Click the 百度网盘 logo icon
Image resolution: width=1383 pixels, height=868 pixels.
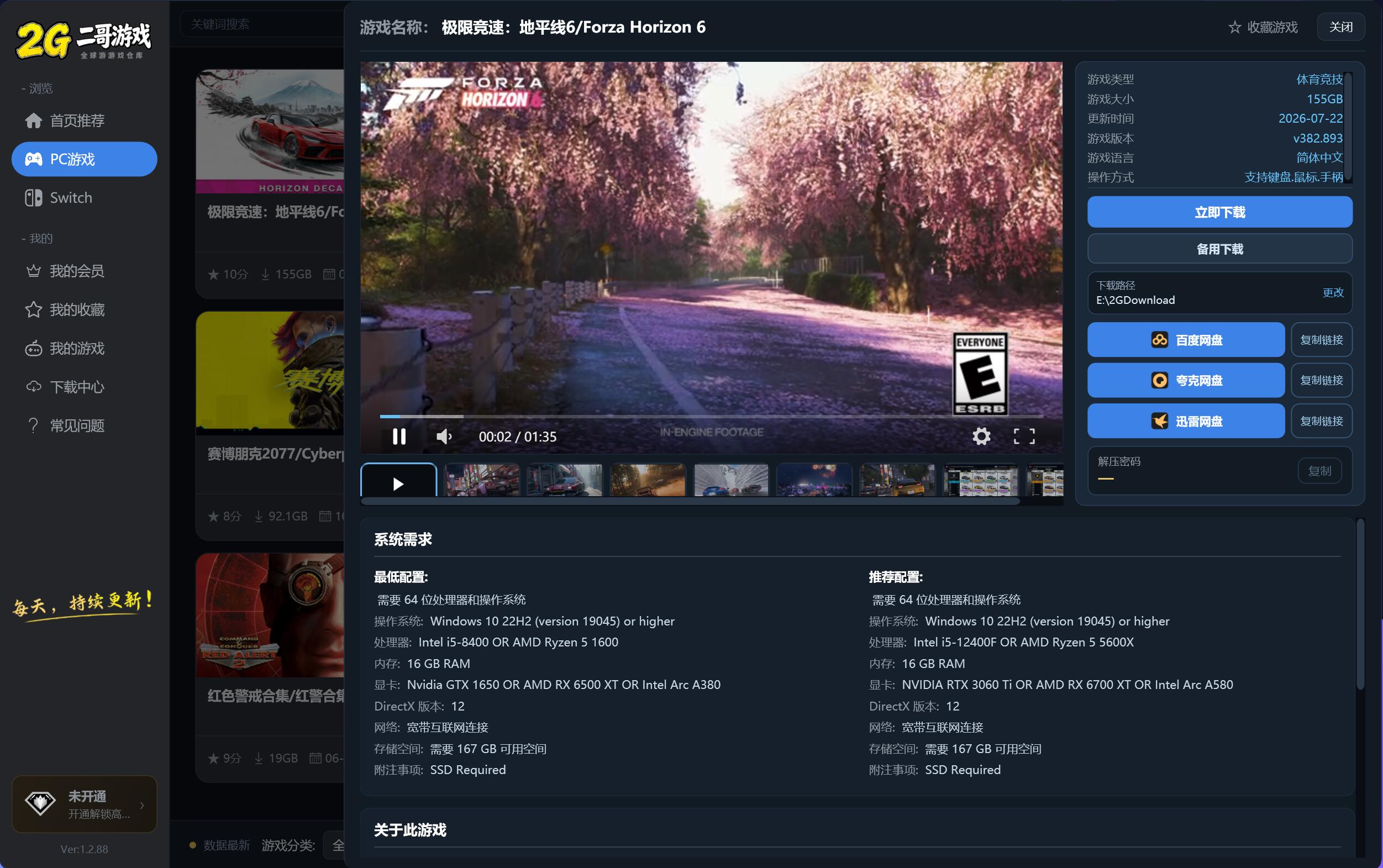click(1159, 340)
